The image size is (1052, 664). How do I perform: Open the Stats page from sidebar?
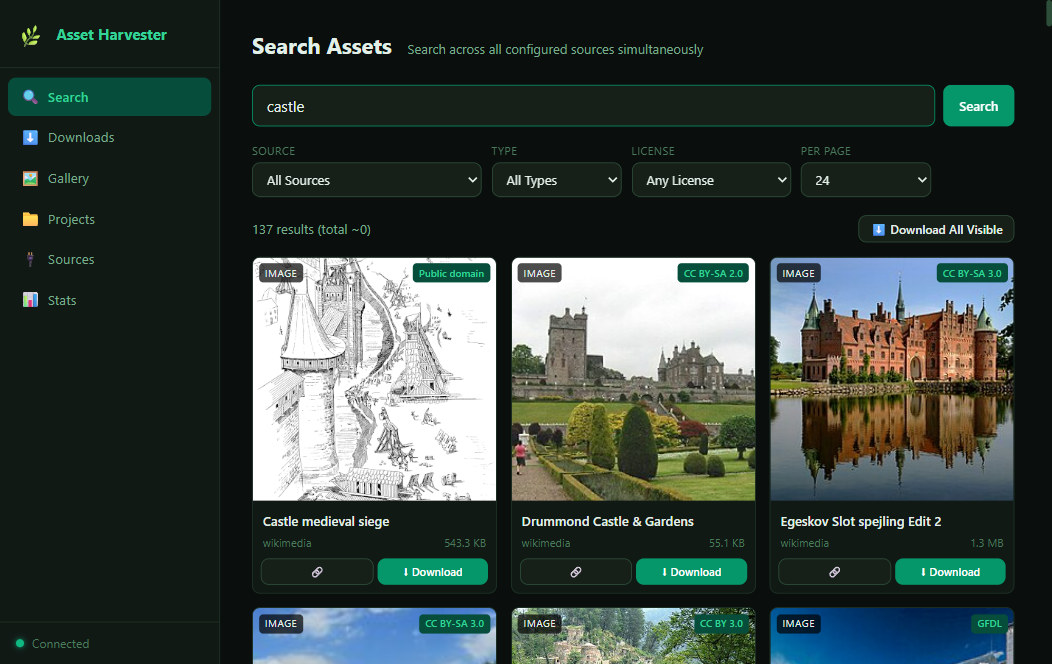[109, 300]
